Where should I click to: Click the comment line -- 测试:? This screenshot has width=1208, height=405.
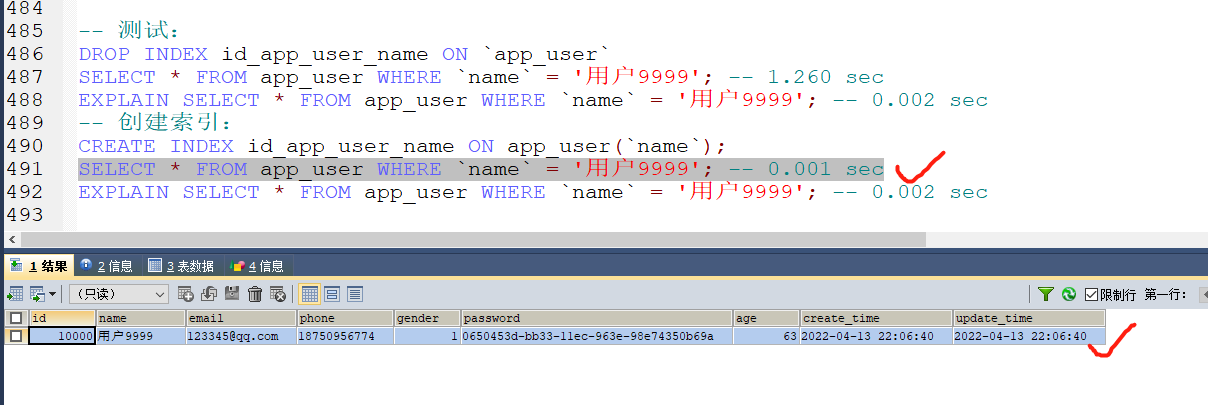[129, 31]
